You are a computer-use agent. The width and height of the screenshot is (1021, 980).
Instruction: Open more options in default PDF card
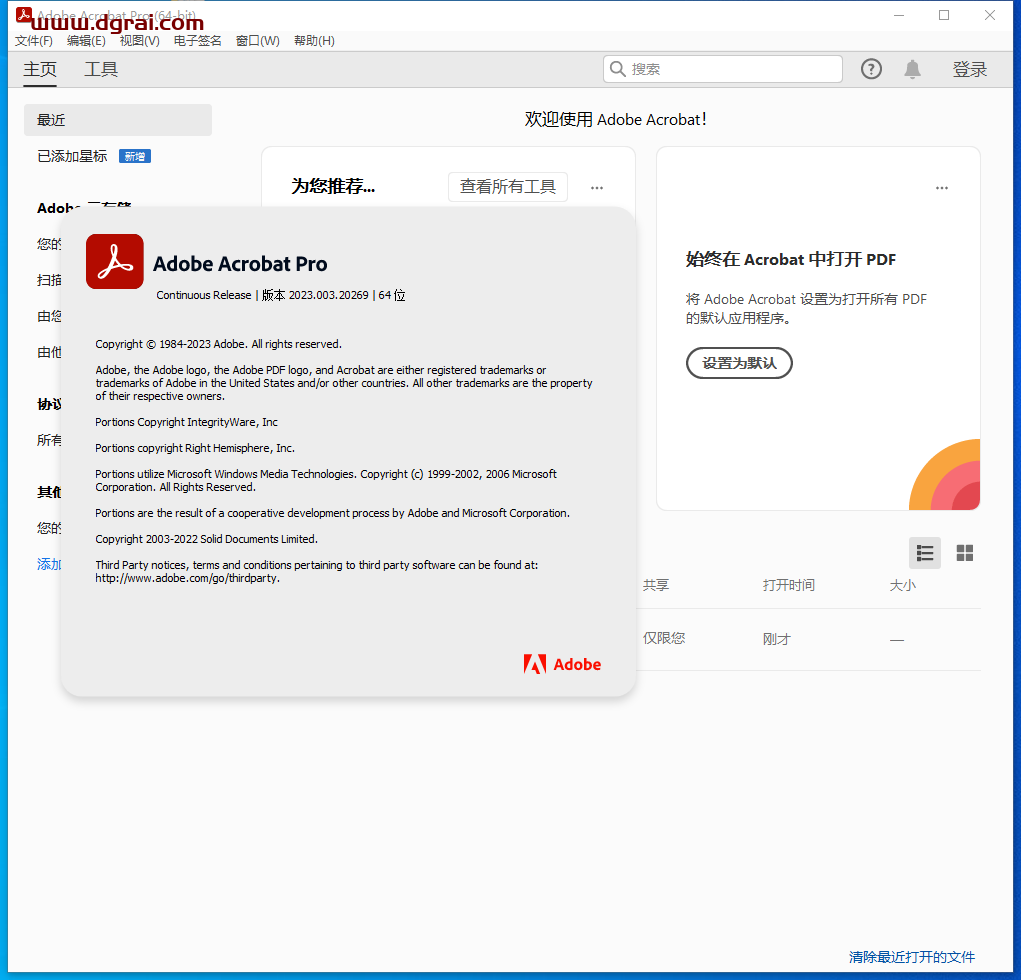(x=942, y=188)
